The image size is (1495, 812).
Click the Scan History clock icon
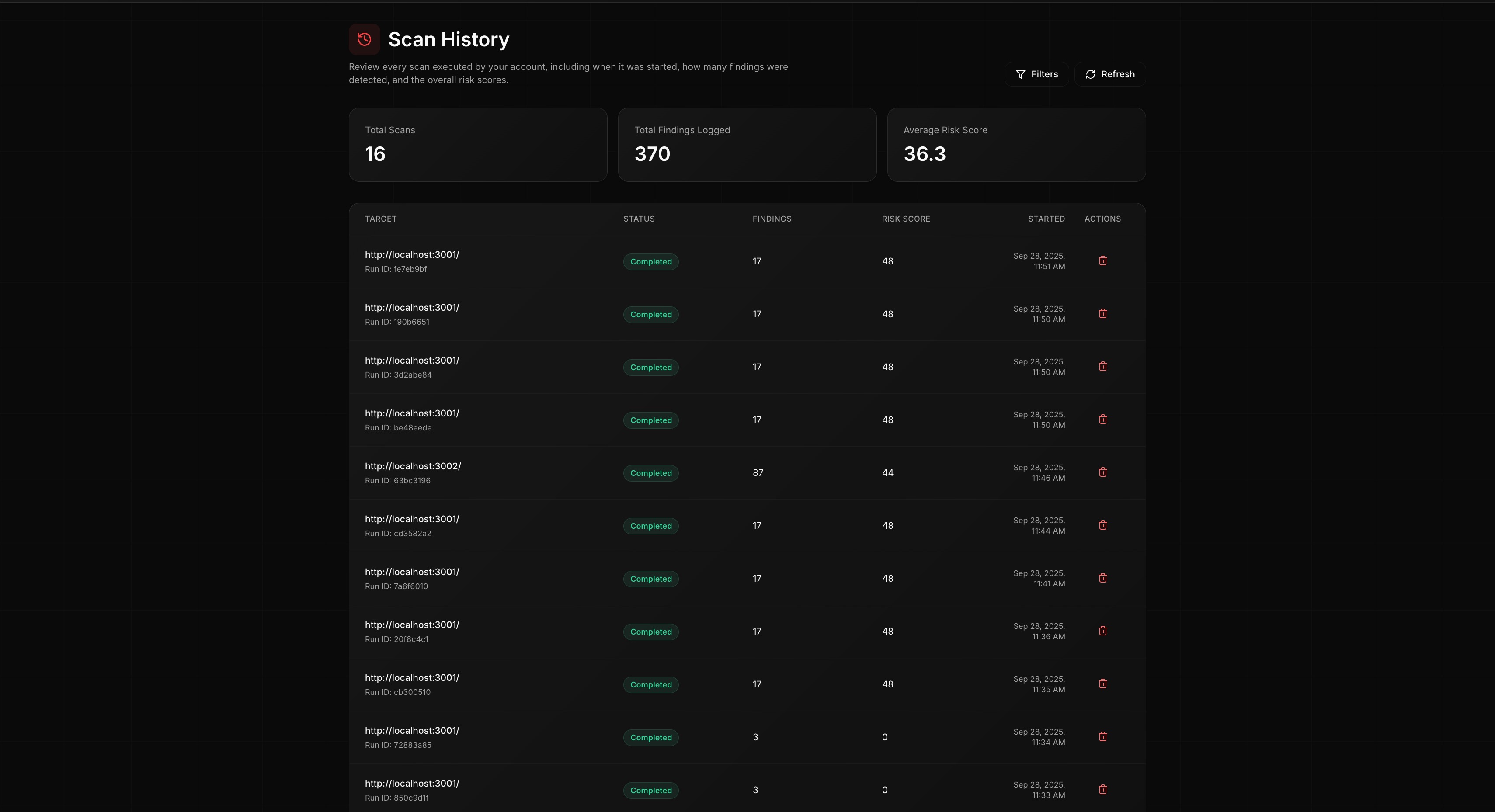(x=365, y=39)
